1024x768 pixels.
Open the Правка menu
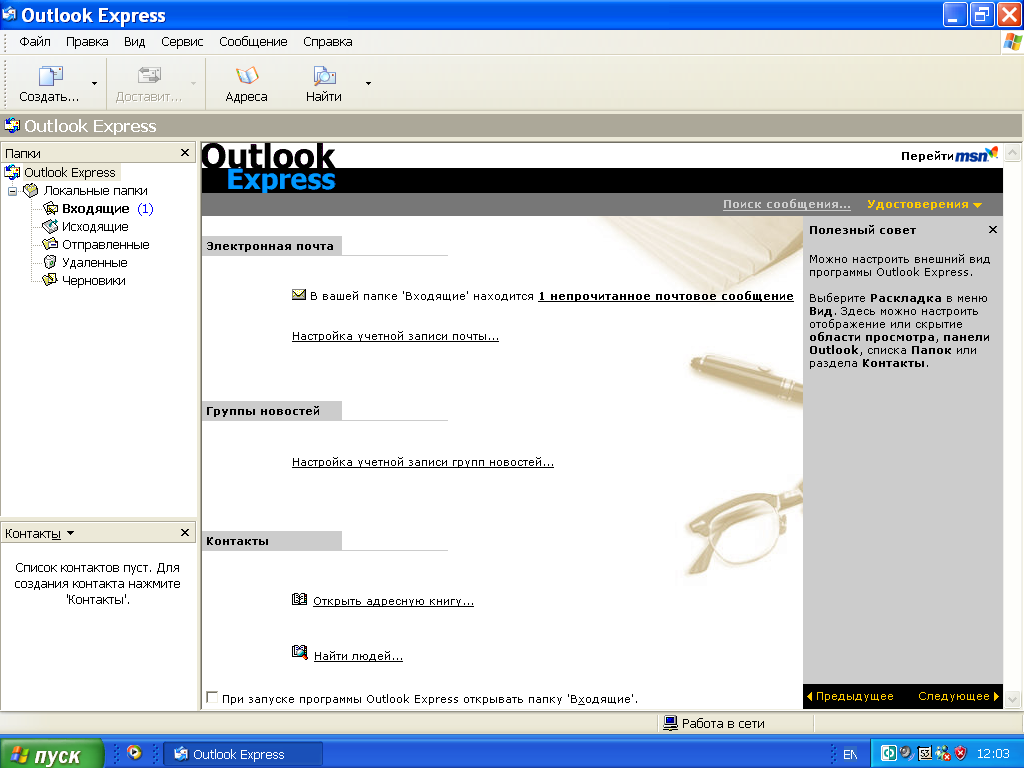[87, 42]
